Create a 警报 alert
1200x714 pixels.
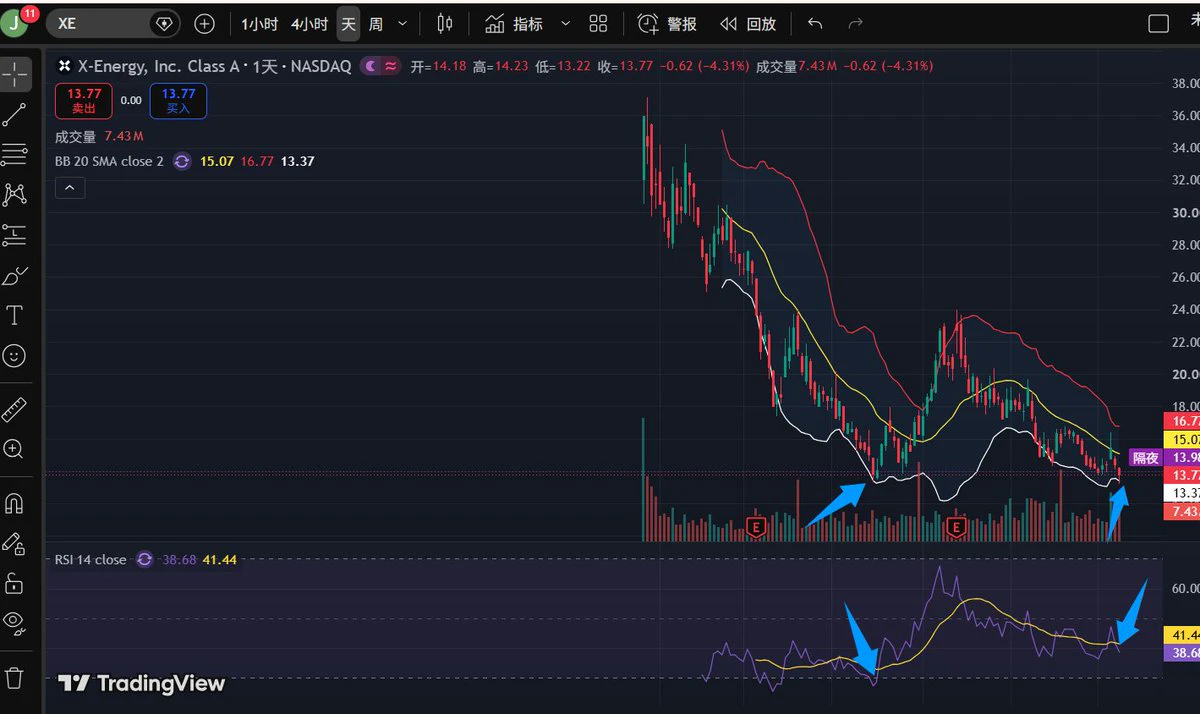pos(667,23)
